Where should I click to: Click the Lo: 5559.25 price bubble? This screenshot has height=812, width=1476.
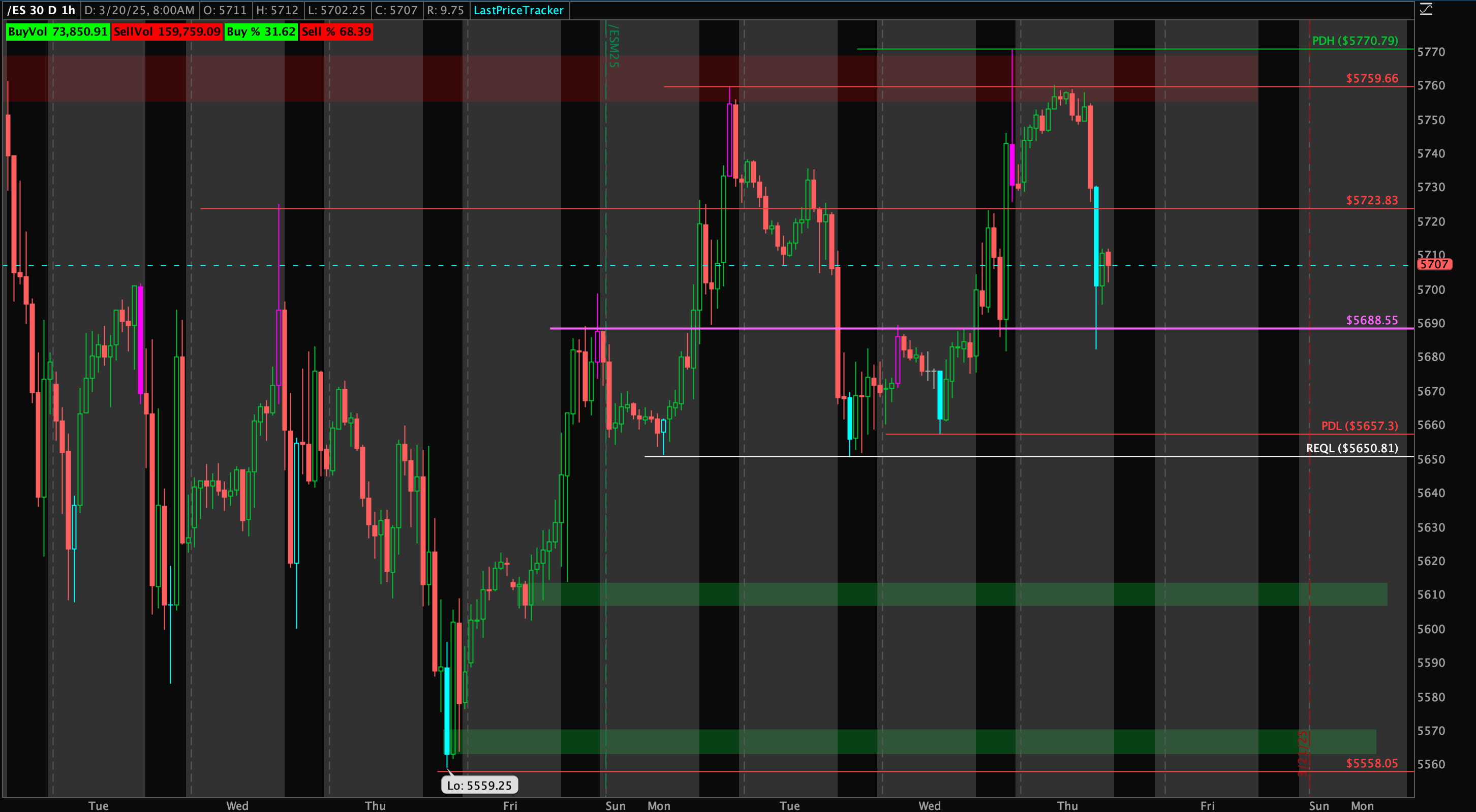479,785
